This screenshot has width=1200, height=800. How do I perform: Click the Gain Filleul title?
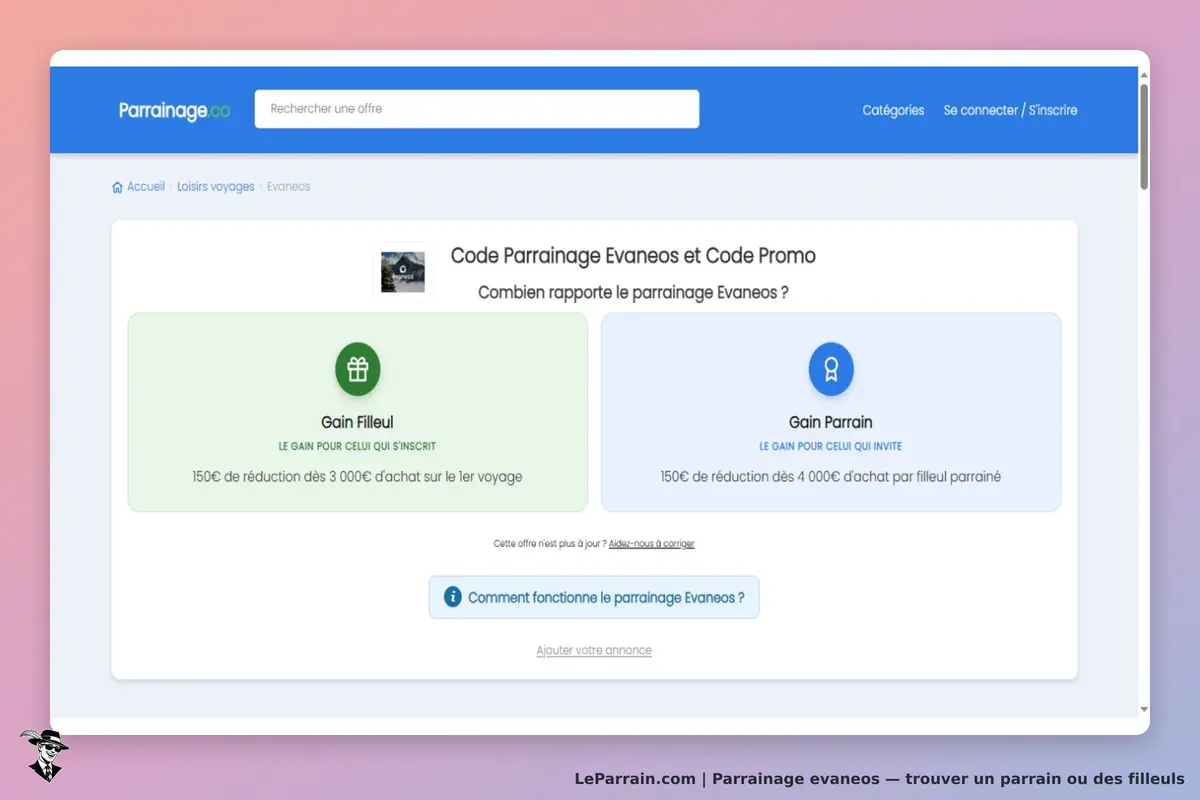[x=358, y=422]
